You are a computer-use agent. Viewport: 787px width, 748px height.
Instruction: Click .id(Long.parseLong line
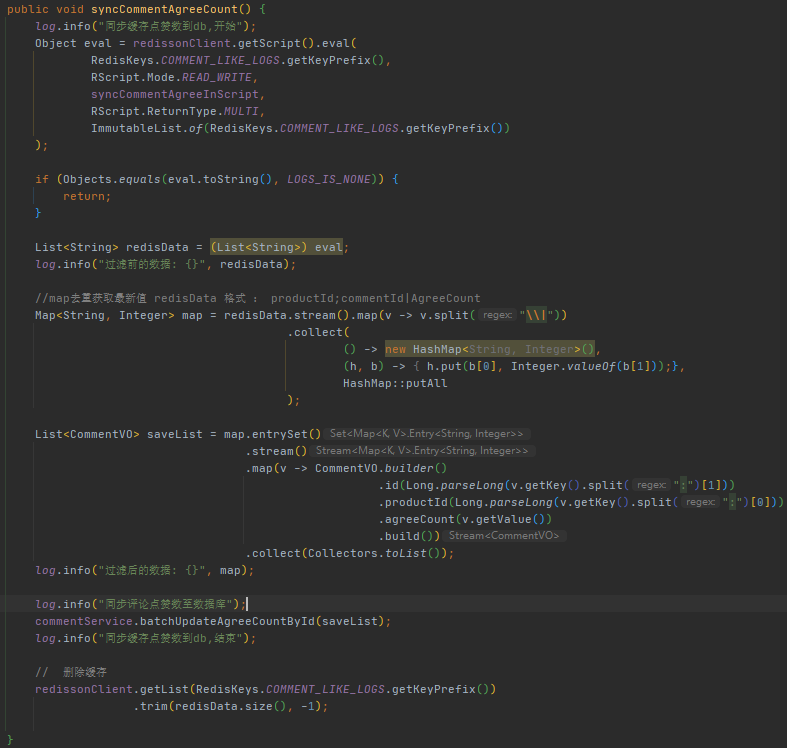[x=557, y=485]
